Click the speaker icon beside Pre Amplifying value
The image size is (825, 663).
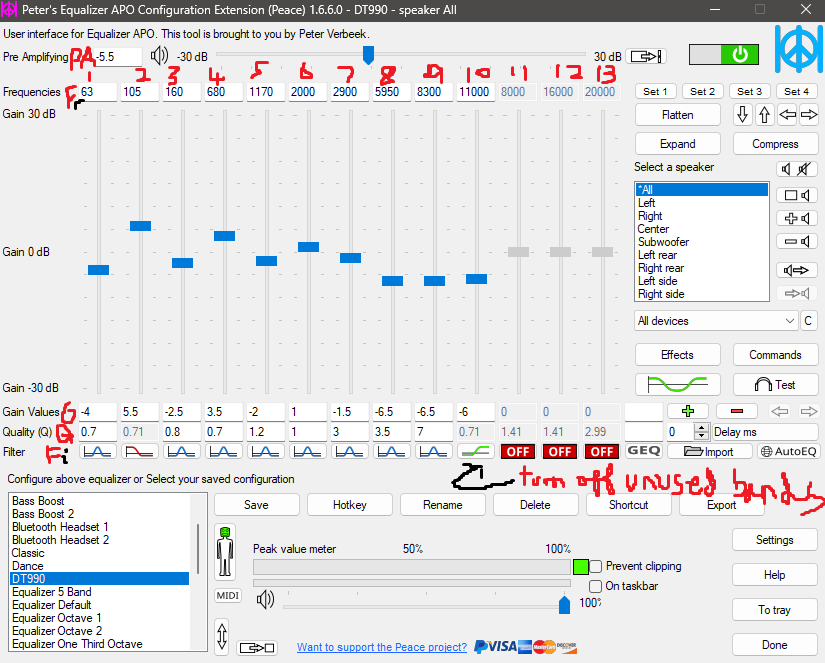[159, 55]
